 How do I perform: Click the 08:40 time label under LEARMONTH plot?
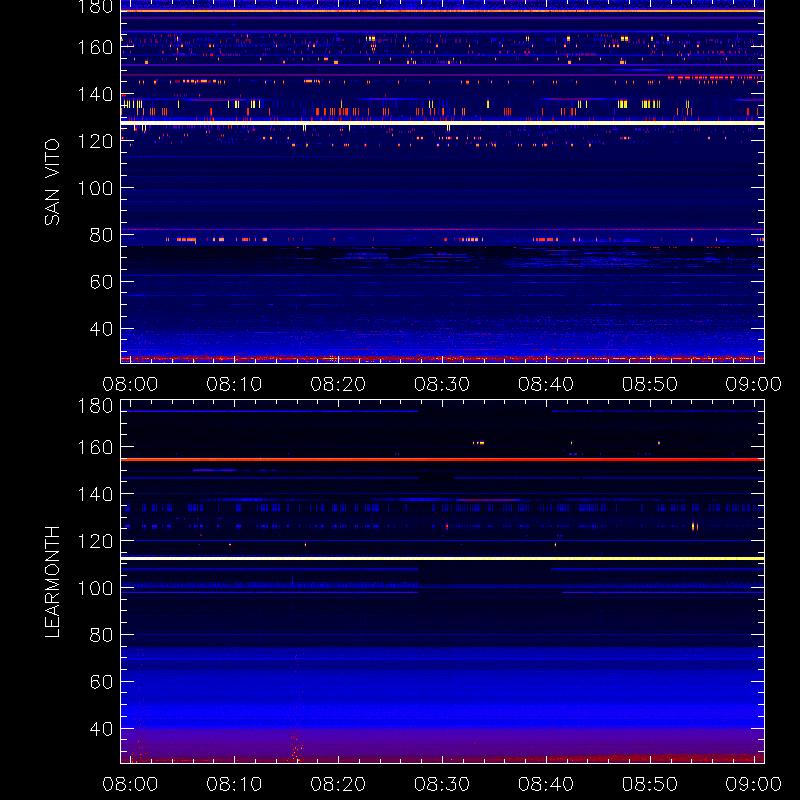coord(546,784)
